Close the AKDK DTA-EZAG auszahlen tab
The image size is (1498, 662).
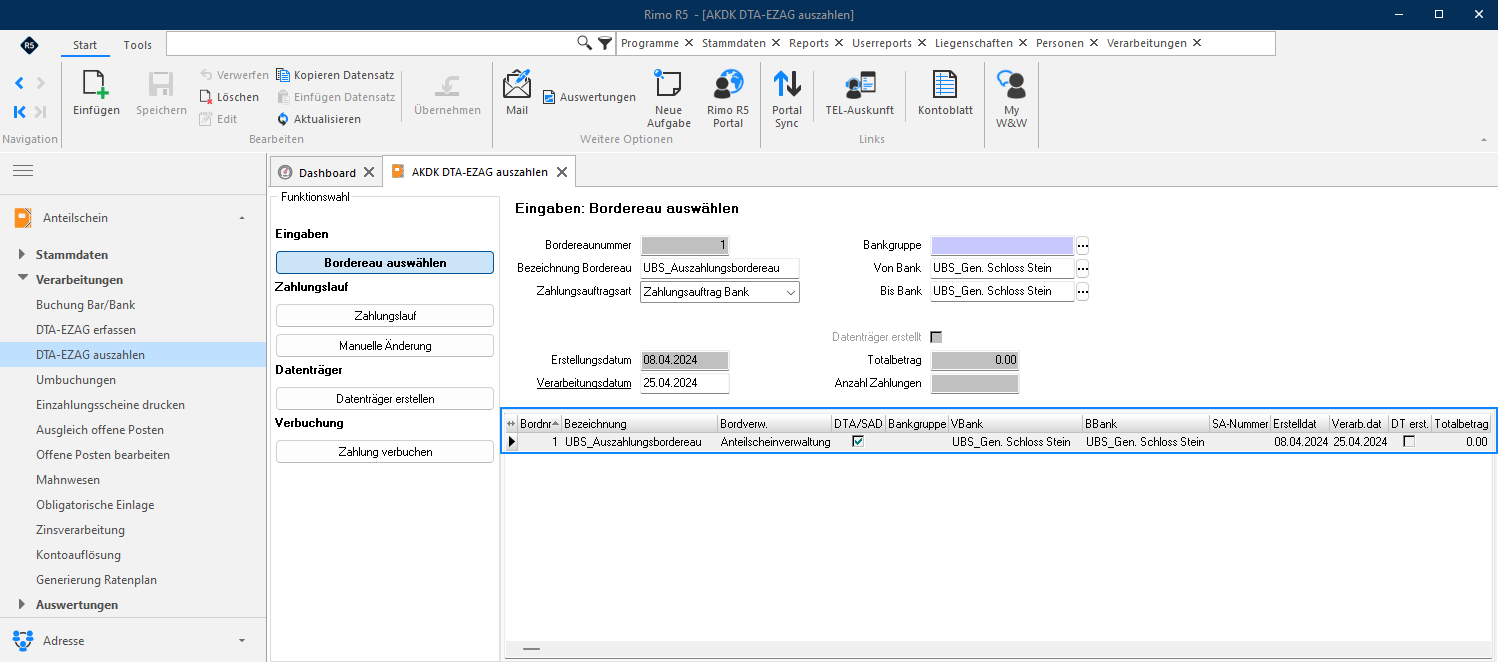pos(562,172)
